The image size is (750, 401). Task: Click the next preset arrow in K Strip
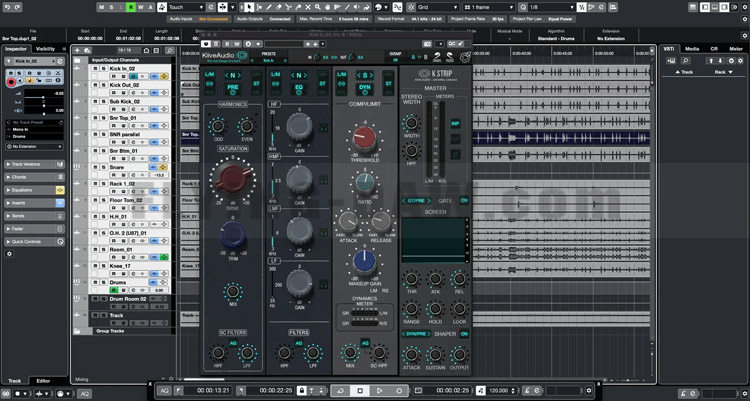click(286, 61)
